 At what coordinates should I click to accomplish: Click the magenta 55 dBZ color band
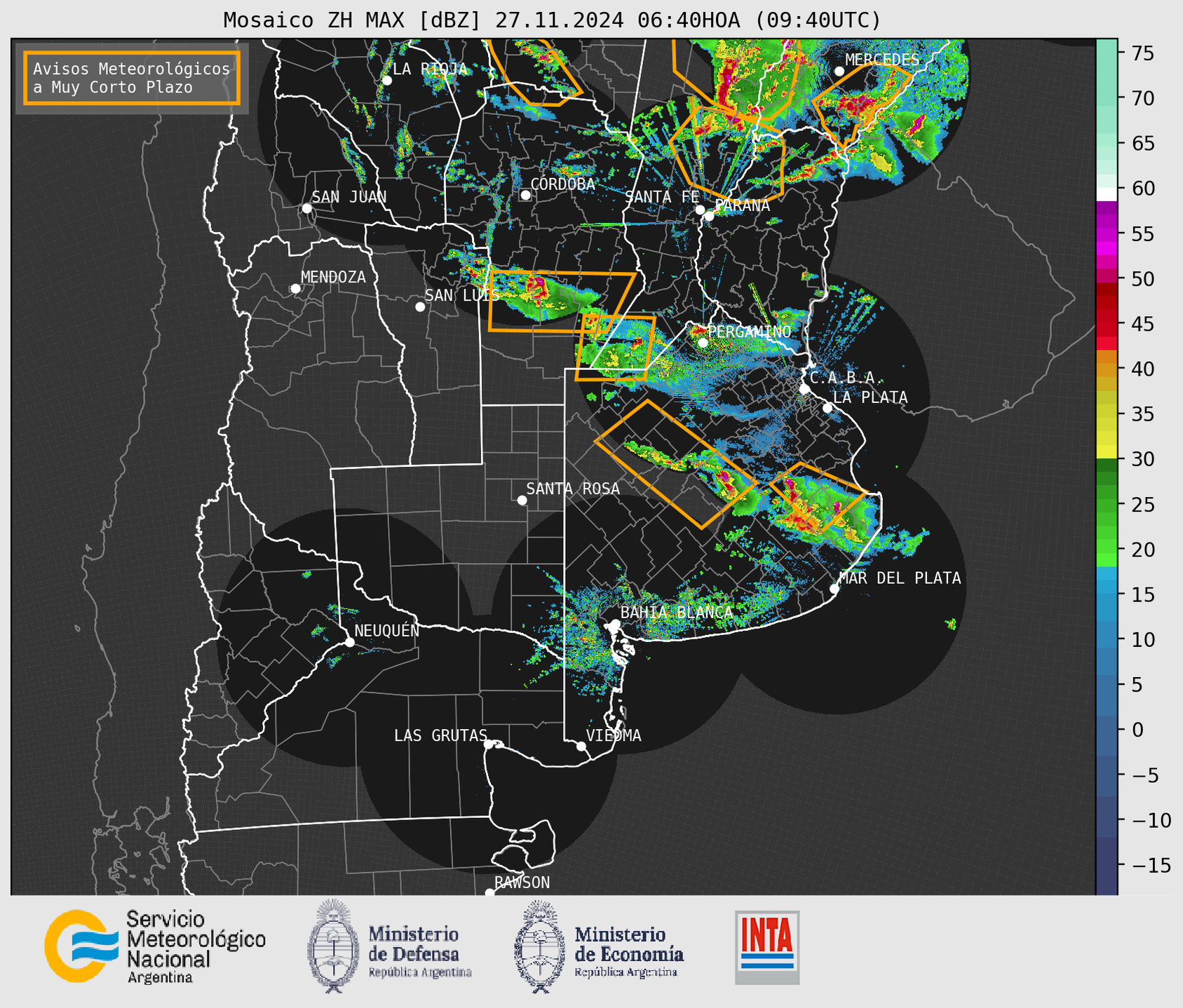[x=1107, y=233]
